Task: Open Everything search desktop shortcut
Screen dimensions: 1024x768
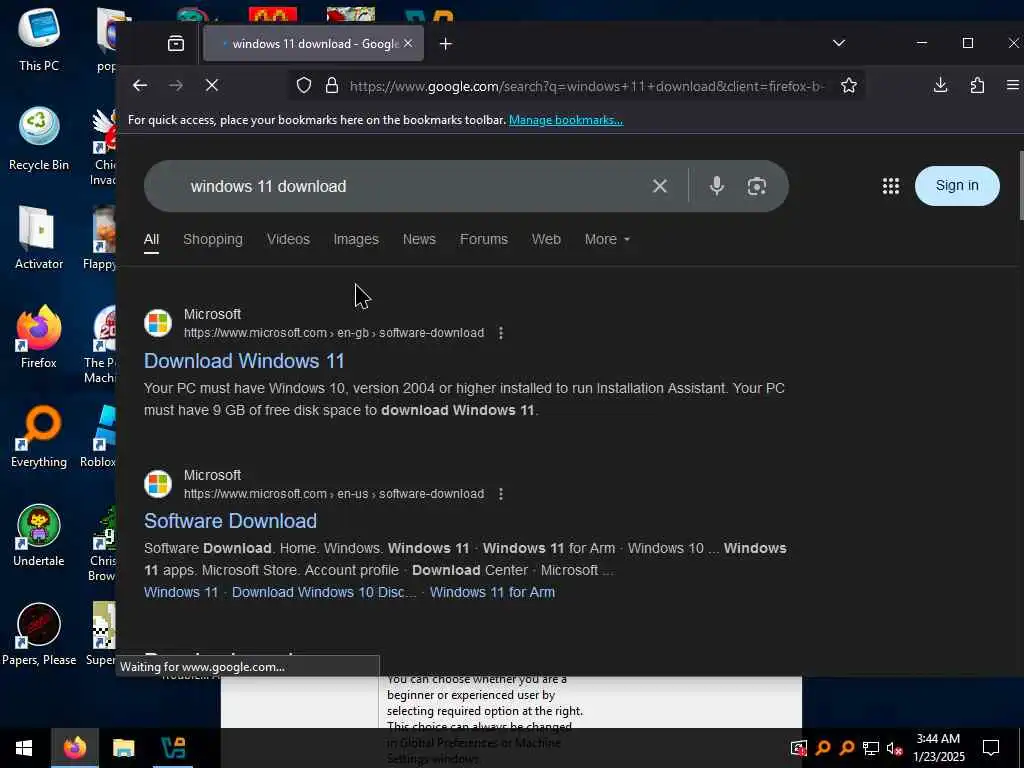Action: [x=39, y=436]
